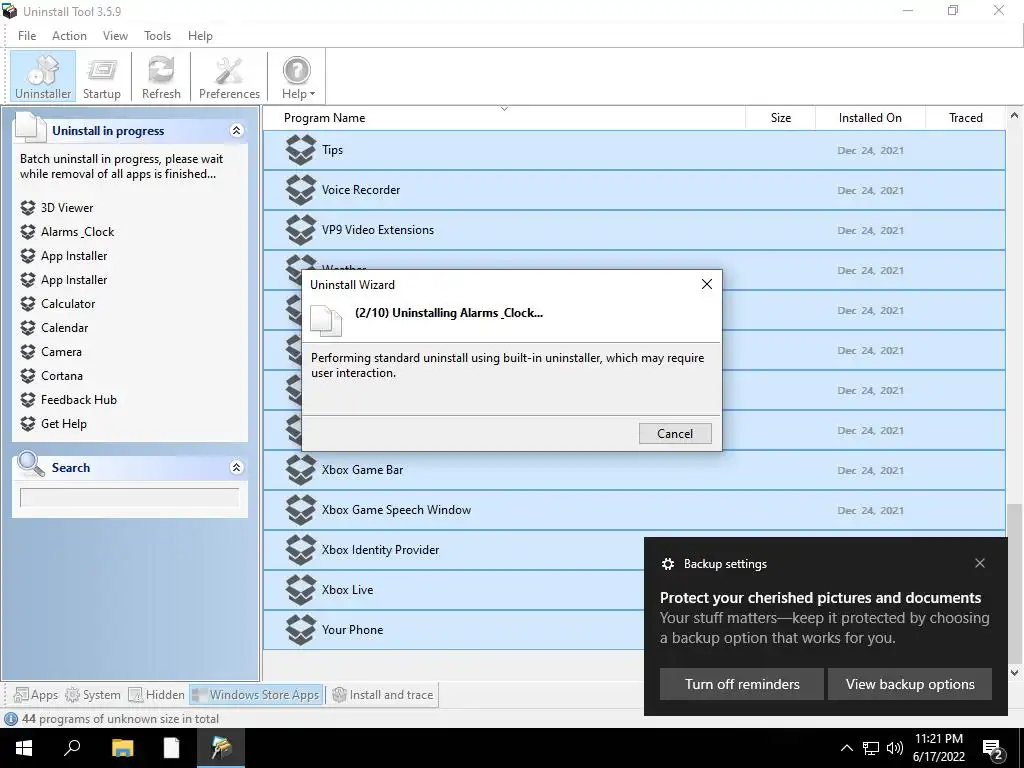This screenshot has height=768, width=1024.
Task: Open the Help menu
Action: coord(200,36)
